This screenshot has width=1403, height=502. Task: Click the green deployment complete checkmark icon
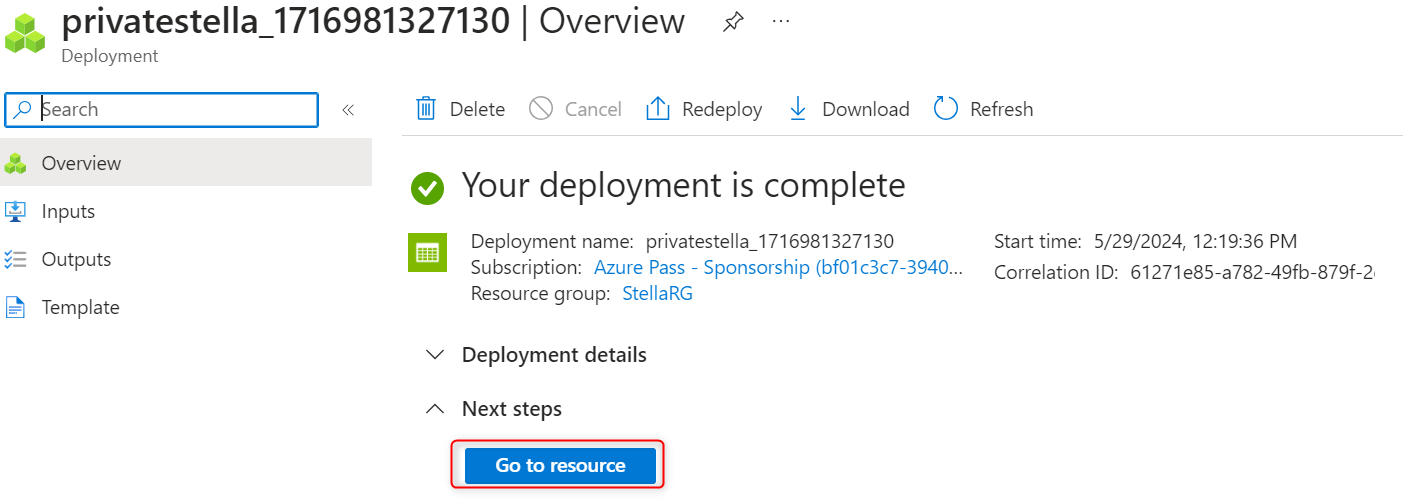[x=428, y=187]
